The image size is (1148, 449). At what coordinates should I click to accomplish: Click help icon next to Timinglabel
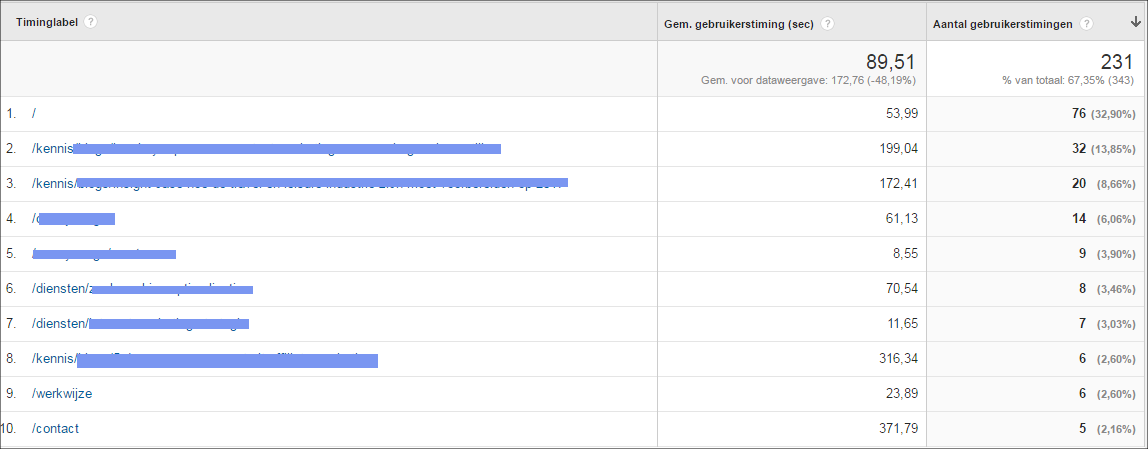pyautogui.click(x=90, y=22)
